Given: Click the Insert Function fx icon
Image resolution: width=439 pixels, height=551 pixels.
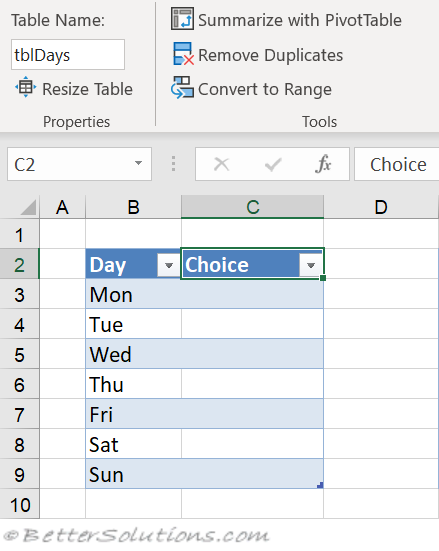Looking at the screenshot, I should [323, 164].
